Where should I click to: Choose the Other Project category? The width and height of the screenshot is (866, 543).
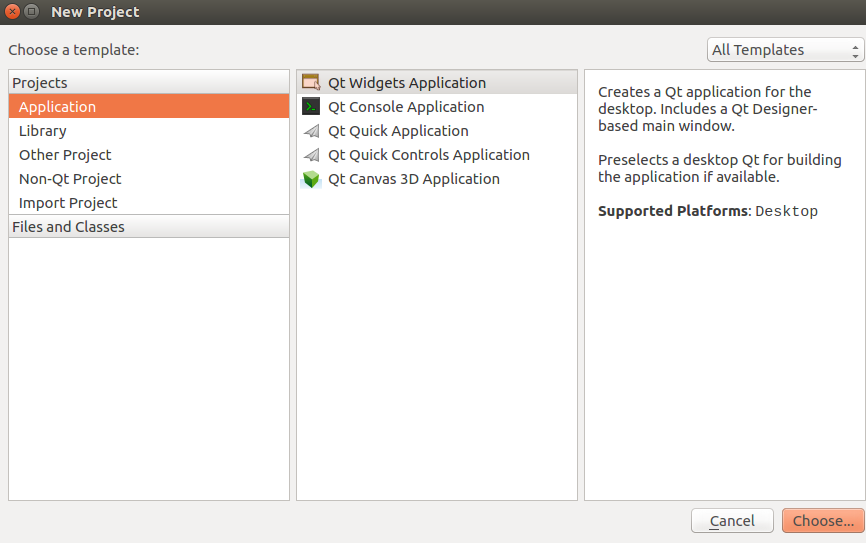(65, 155)
